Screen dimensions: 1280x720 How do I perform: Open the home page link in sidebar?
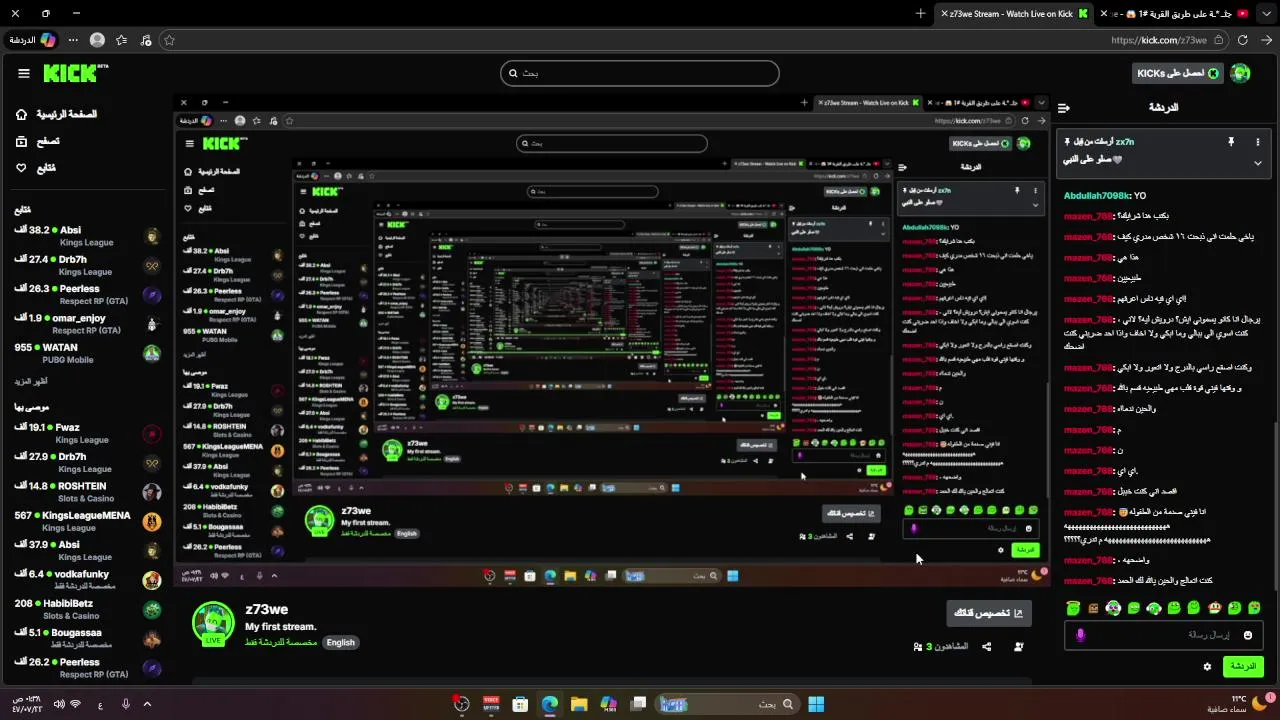[56, 114]
